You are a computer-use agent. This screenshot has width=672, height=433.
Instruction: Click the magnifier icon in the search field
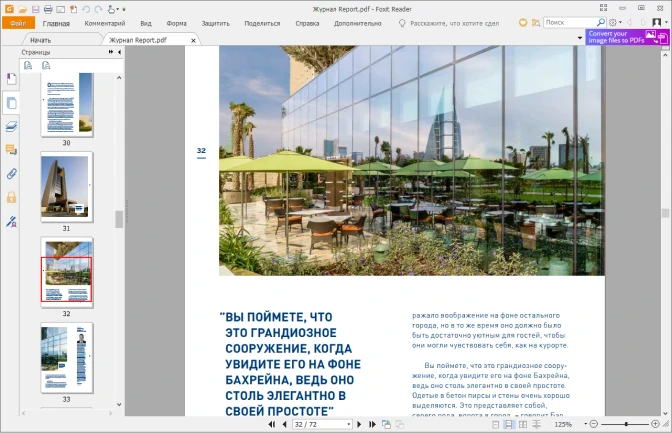(600, 22)
